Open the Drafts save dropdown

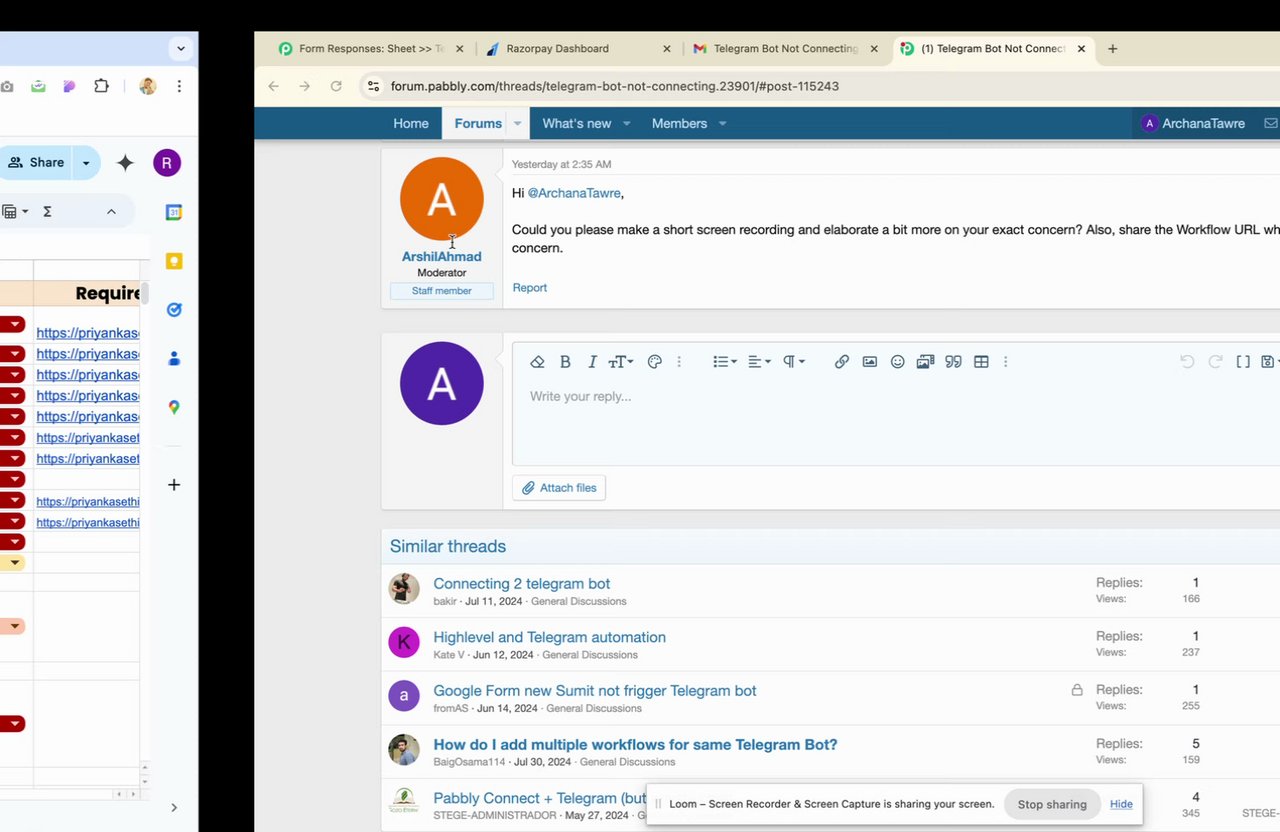[1270, 362]
